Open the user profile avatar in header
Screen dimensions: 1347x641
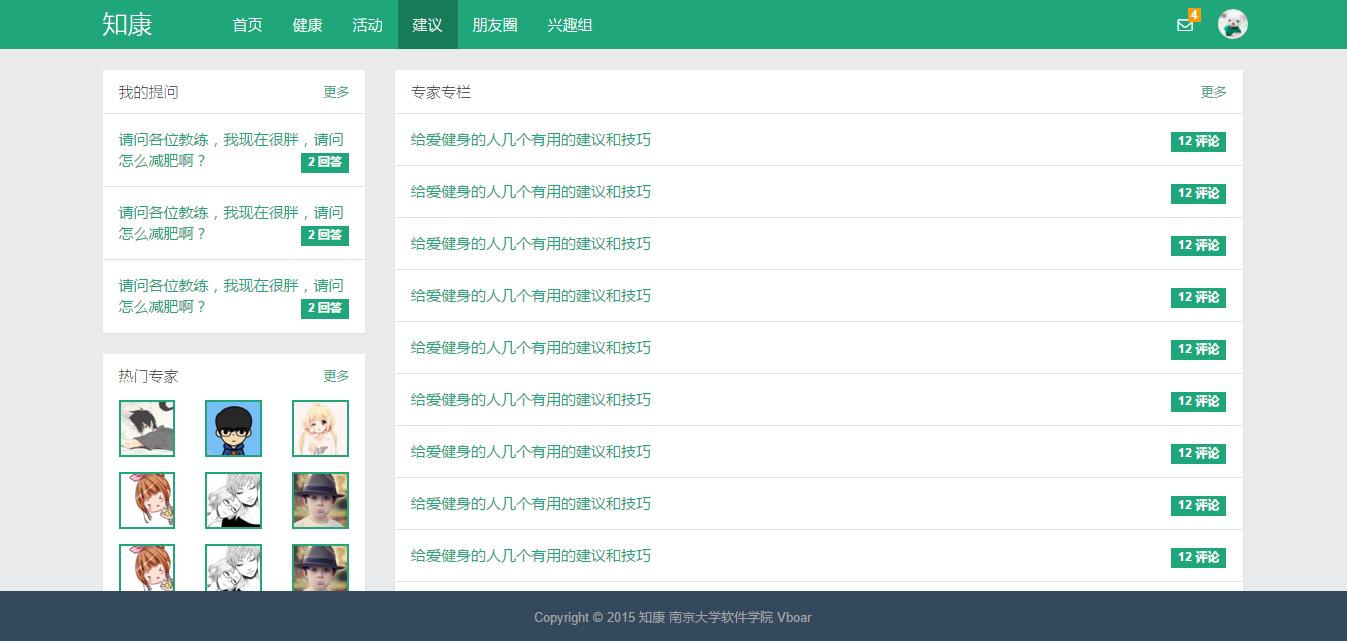pos(1233,24)
